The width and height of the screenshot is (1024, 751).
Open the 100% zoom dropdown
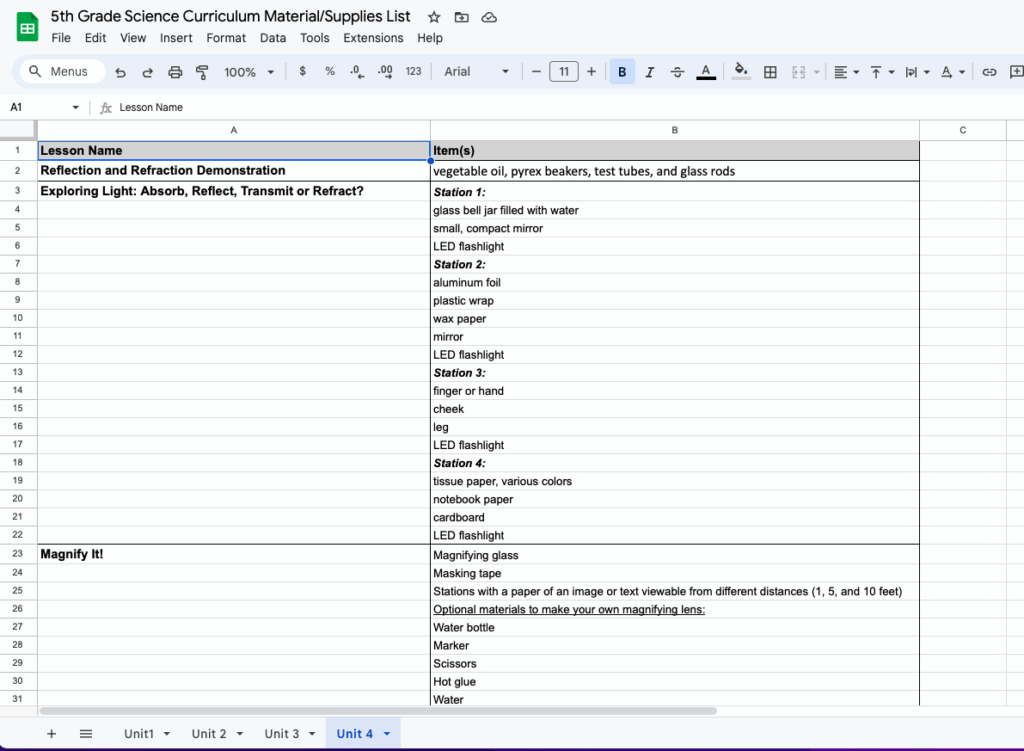[249, 72]
